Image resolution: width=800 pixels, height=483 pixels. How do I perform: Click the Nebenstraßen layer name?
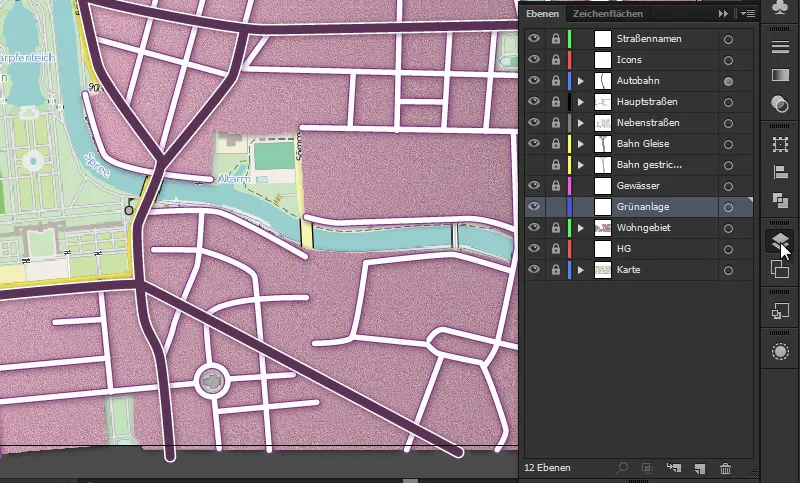point(647,122)
